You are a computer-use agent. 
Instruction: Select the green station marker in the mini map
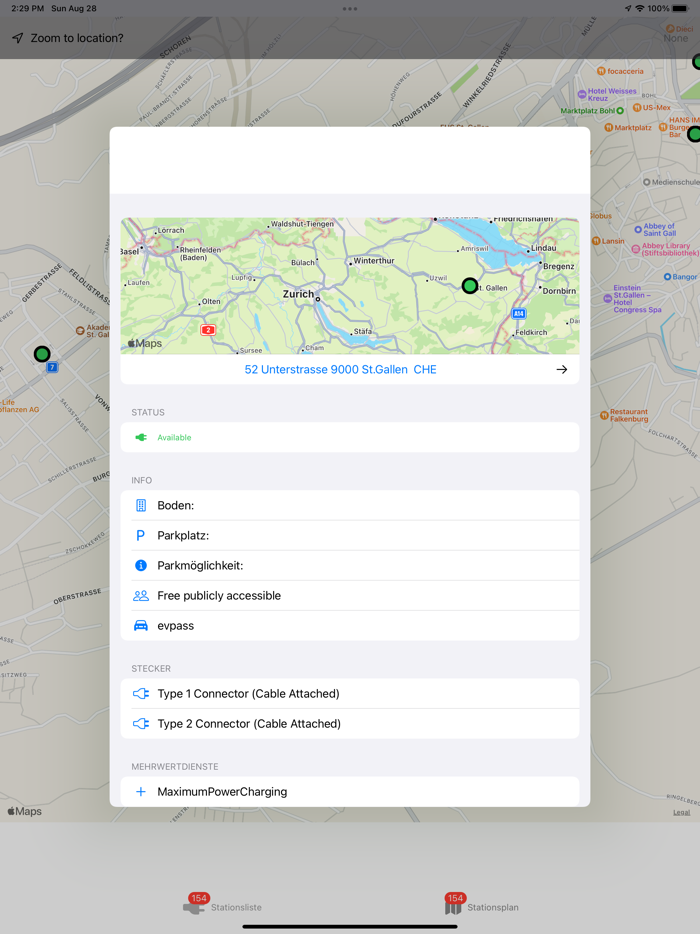[x=469, y=286]
